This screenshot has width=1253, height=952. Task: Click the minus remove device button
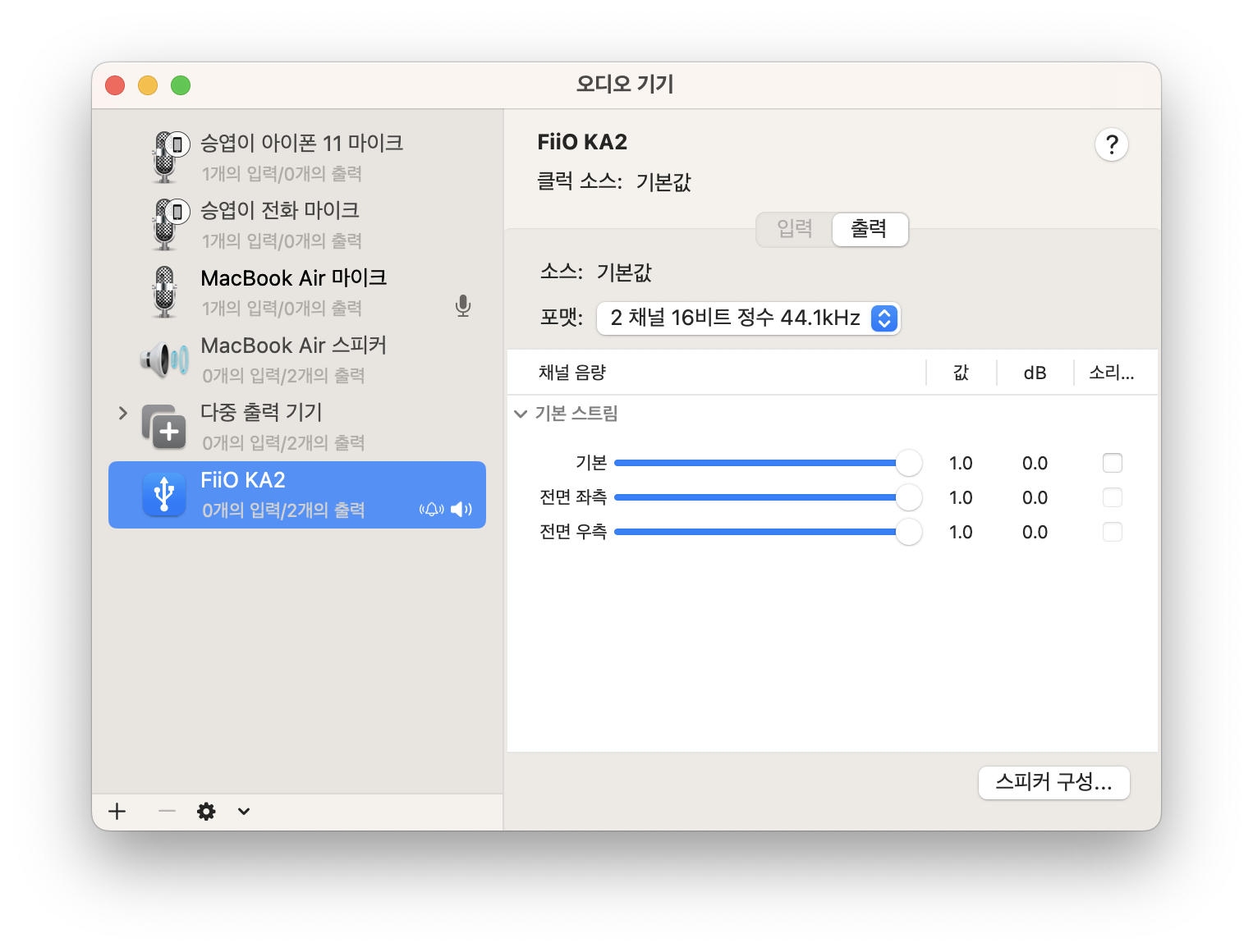point(167,812)
